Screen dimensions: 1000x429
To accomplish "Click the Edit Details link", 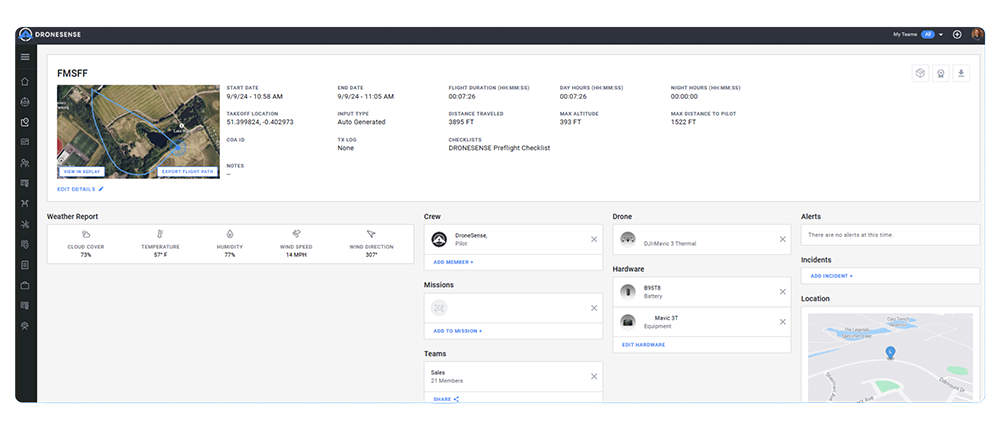I will pos(80,188).
